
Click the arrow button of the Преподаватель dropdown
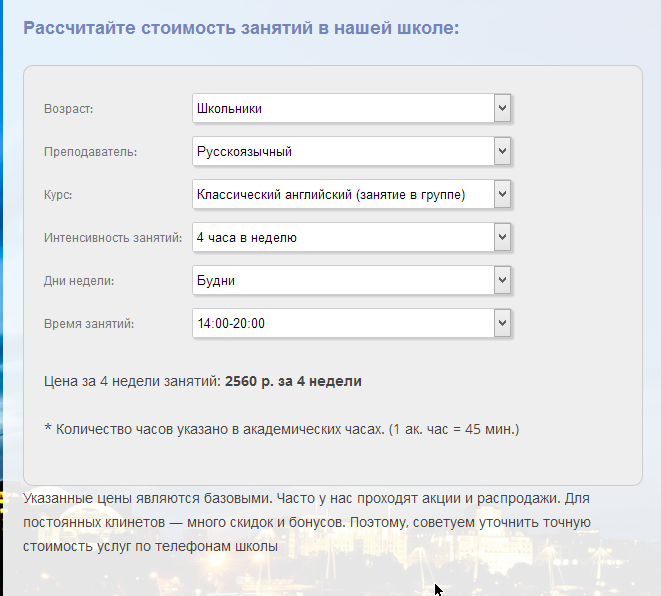pyautogui.click(x=502, y=151)
